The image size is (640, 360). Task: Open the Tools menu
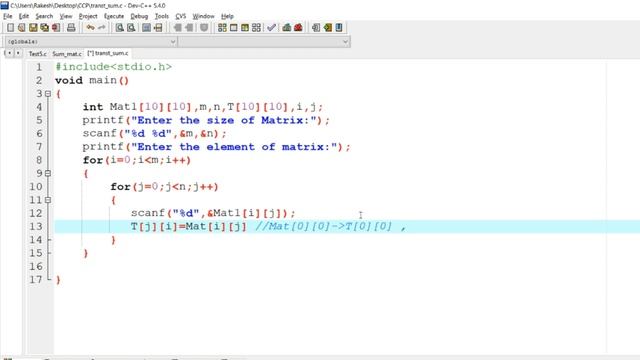pos(162,16)
